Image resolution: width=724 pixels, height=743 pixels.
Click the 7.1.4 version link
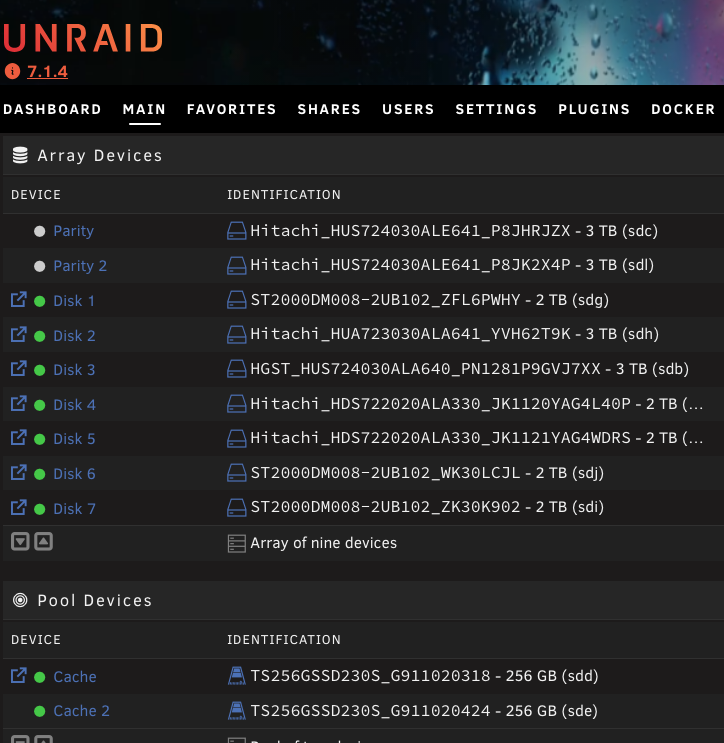coord(47,72)
